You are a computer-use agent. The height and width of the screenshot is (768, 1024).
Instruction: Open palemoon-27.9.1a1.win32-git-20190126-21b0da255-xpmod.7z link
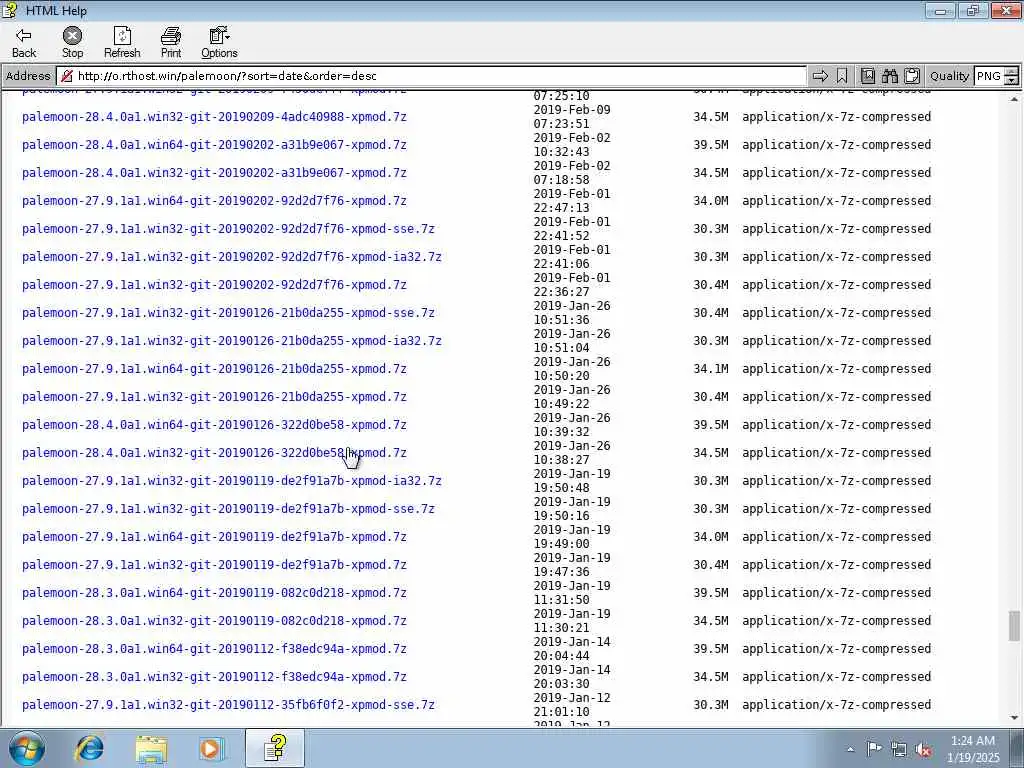click(x=214, y=397)
